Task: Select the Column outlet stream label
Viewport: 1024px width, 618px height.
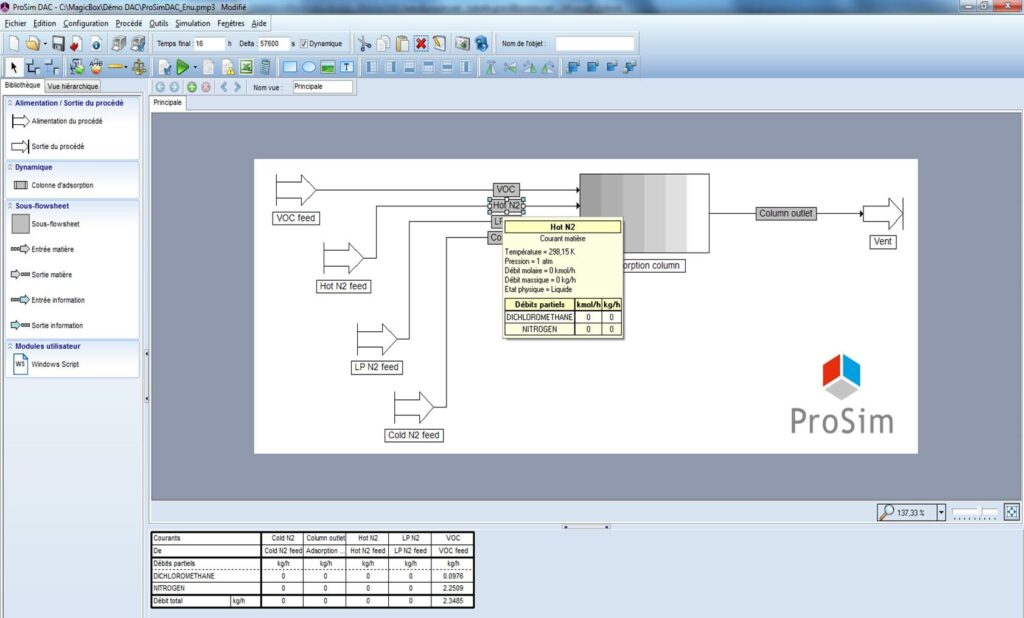Action: pos(786,213)
